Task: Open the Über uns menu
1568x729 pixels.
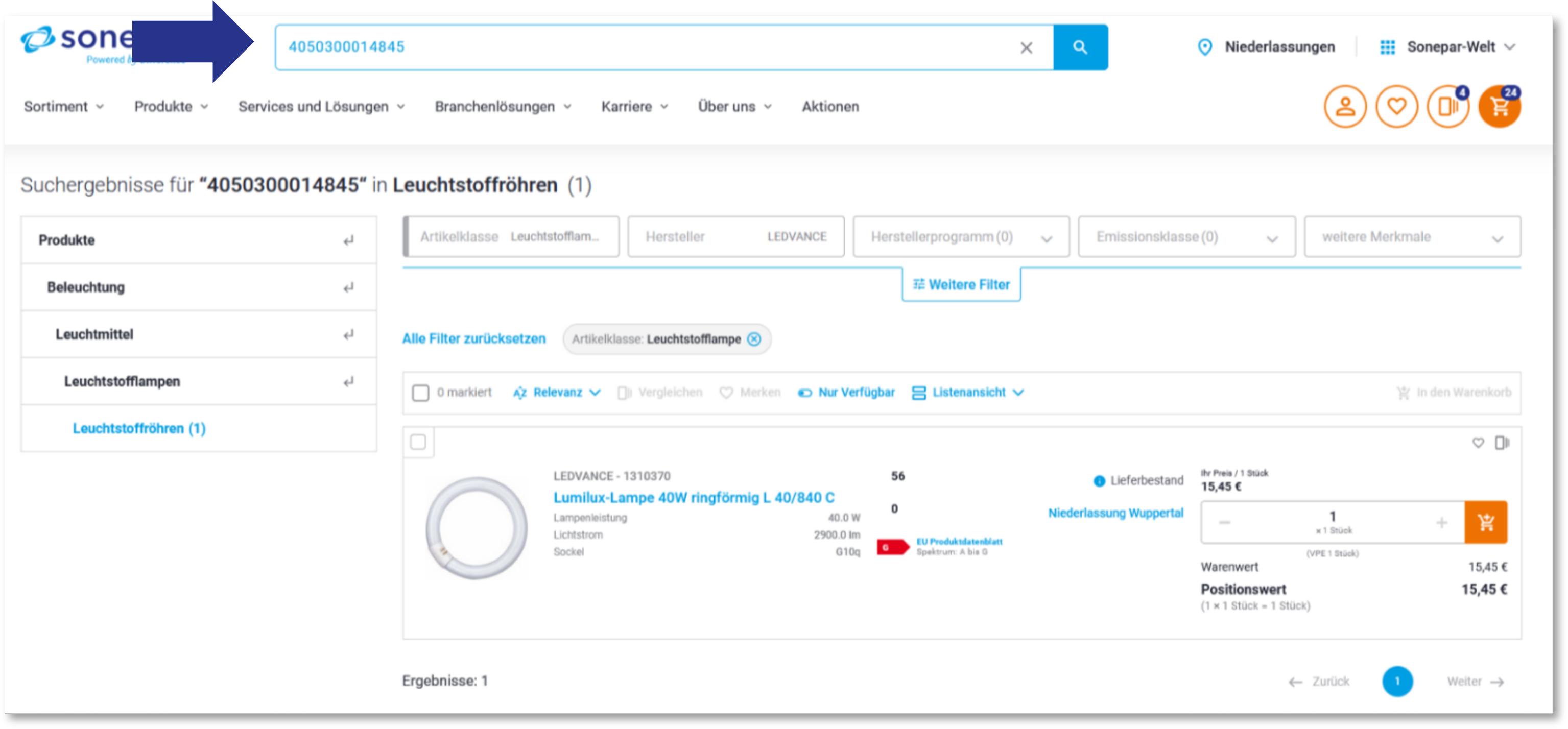Action: [734, 107]
